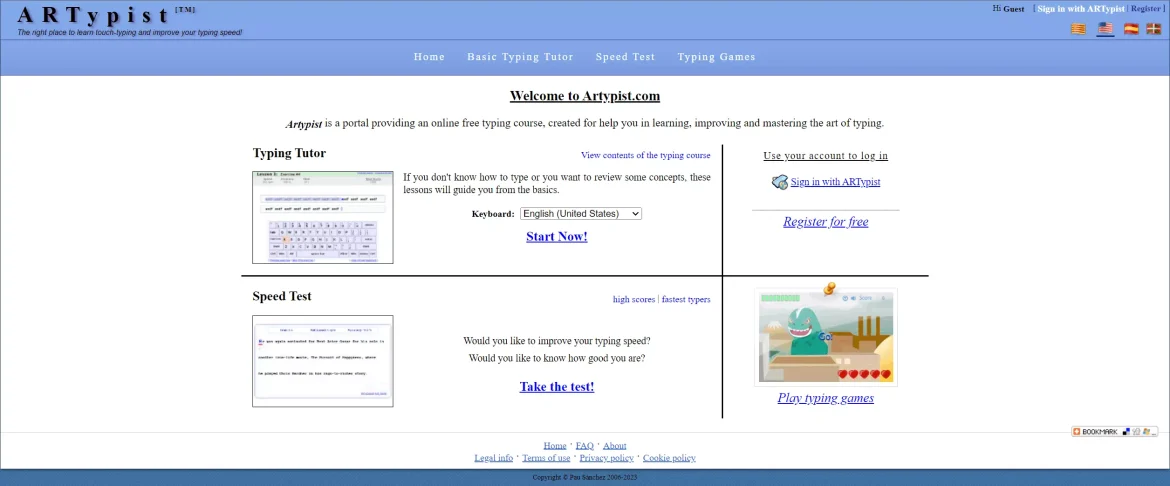The height and width of the screenshot is (486, 1170).
Task: Switch language using the Catalan flag
Action: [x=1078, y=29]
